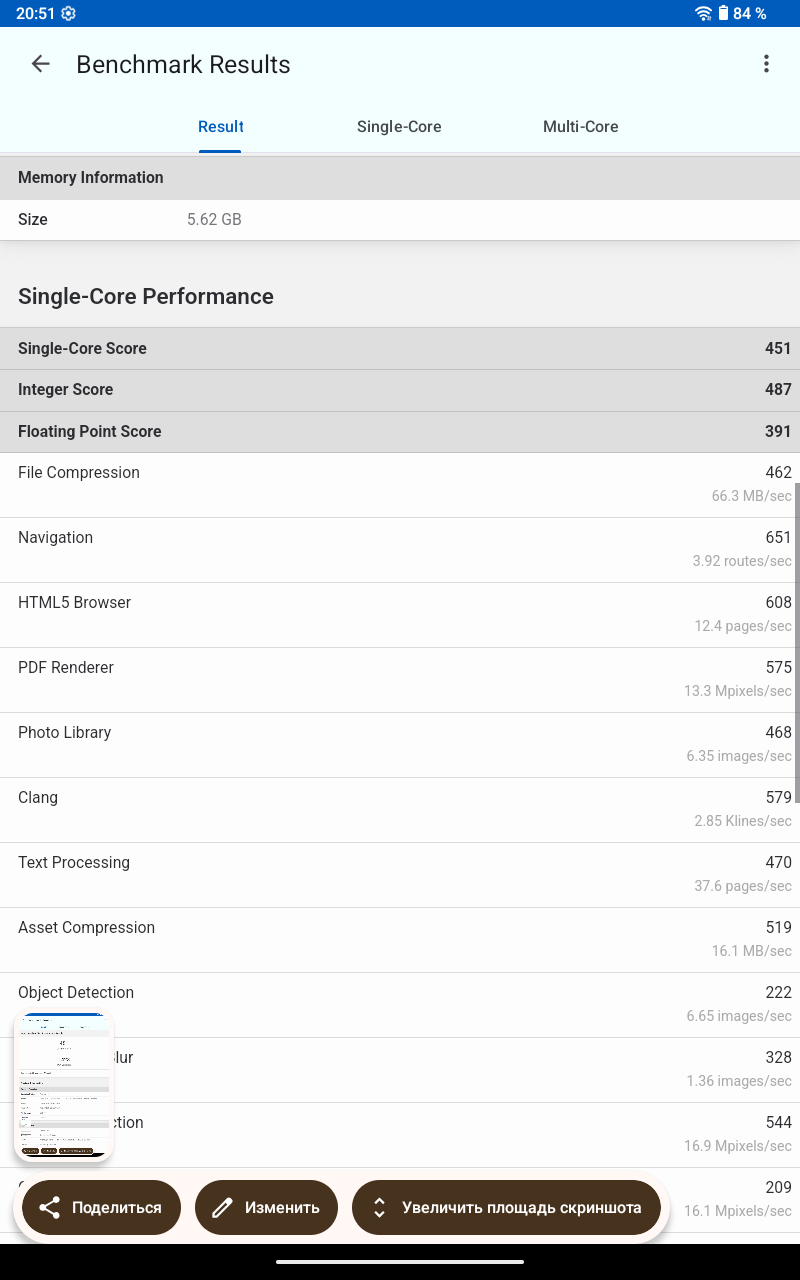Tap the settings gear in status bar
800x1280 pixels.
click(x=68, y=13)
